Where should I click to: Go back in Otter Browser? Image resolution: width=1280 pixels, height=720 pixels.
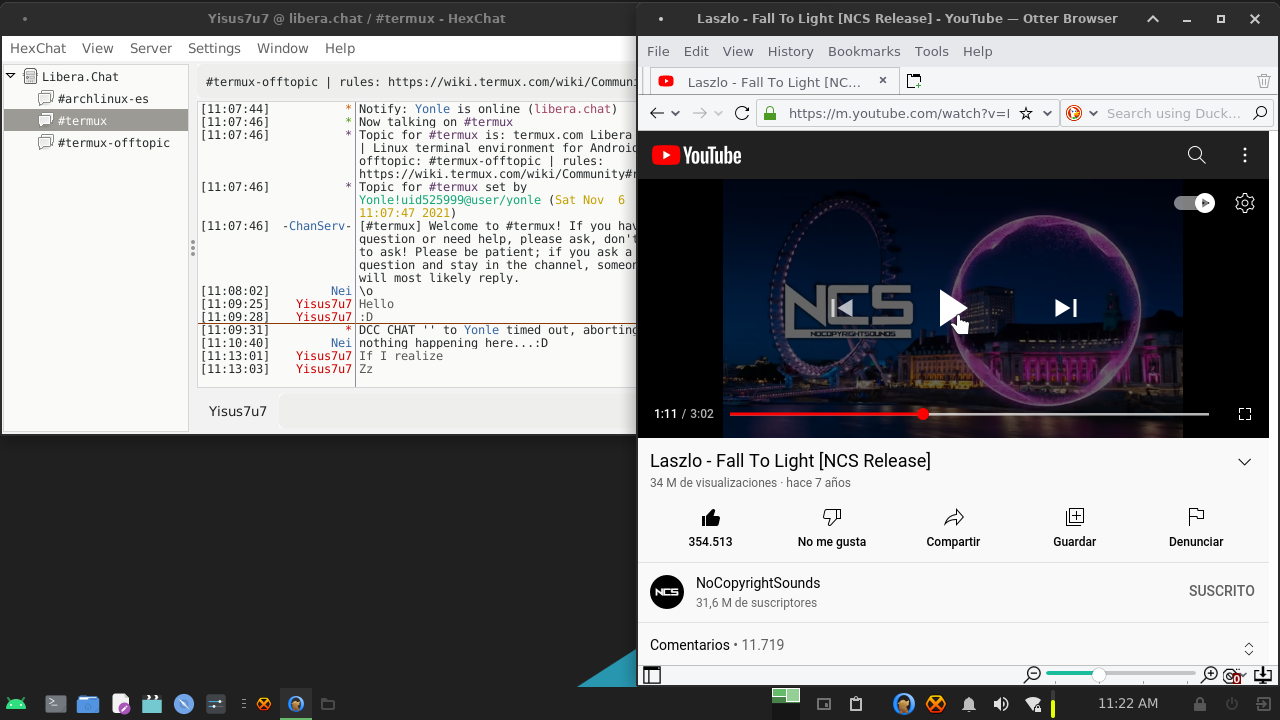(x=656, y=113)
